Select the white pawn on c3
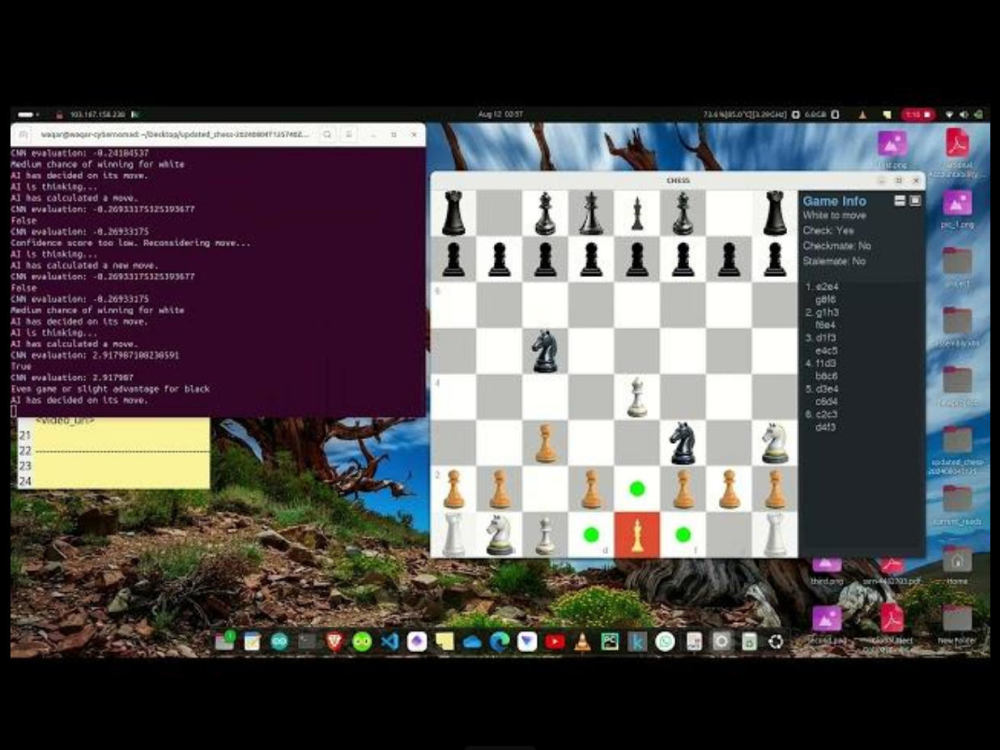Screen dimensions: 1000x750 click(x=545, y=443)
